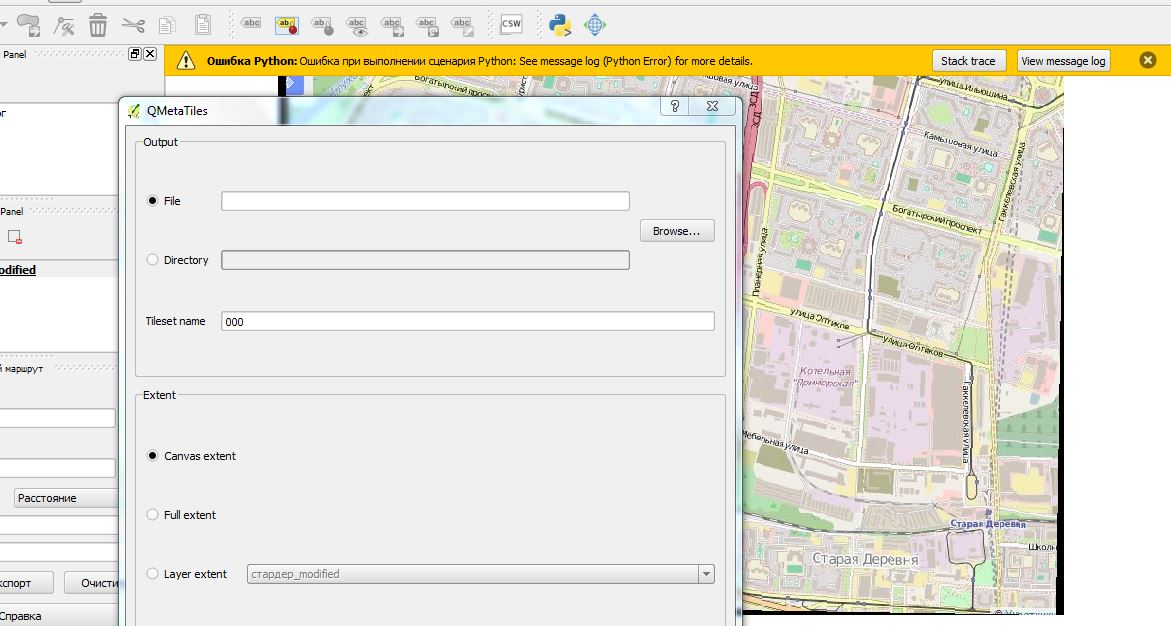This screenshot has width=1171, height=626.
Task: Open the Stack trace
Action: pyautogui.click(x=968, y=61)
